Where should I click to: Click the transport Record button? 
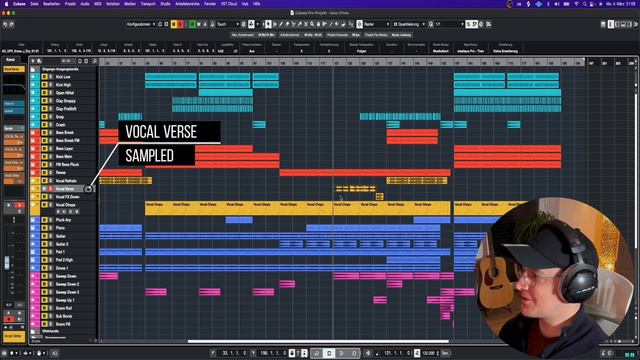(354, 353)
